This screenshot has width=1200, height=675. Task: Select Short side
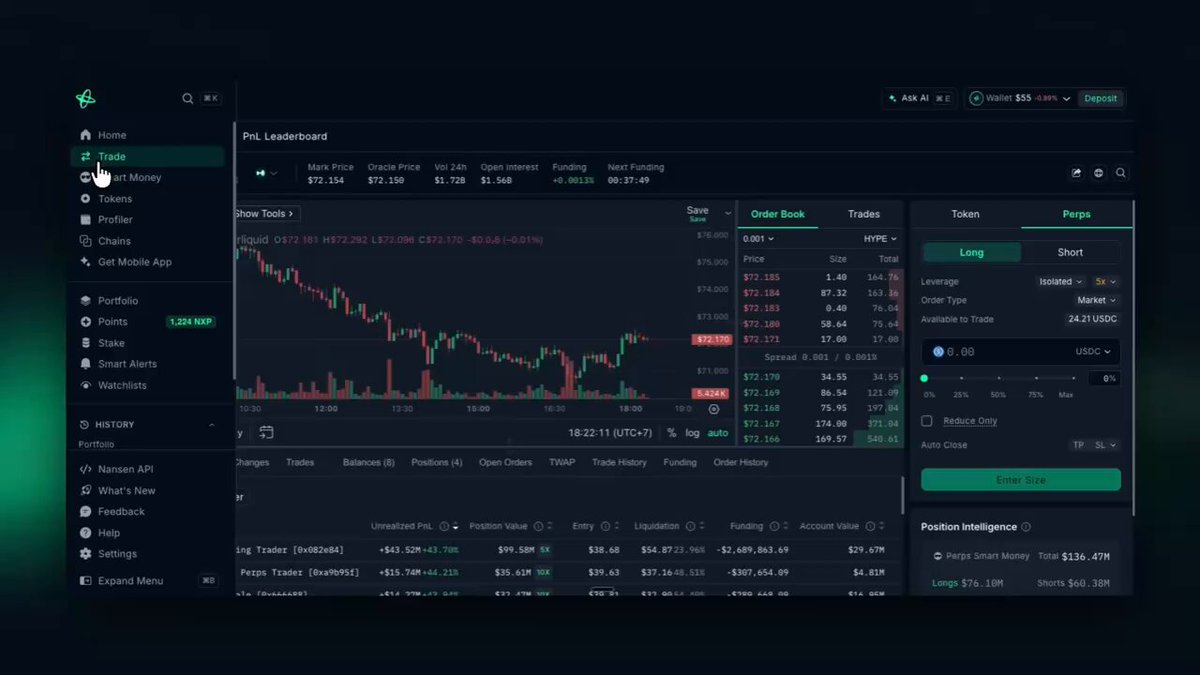point(1070,253)
